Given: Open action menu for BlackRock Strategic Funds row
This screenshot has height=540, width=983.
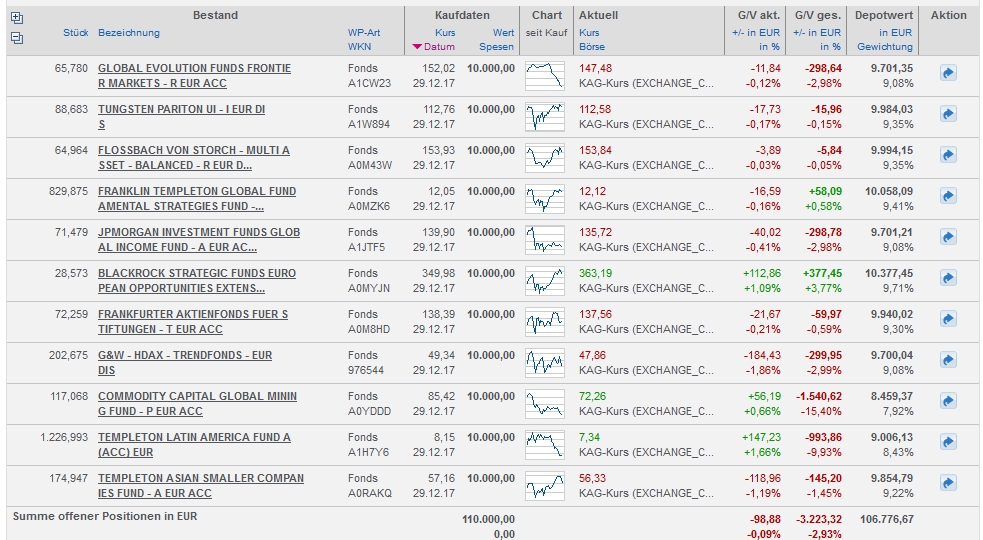Looking at the screenshot, I should pos(948,278).
